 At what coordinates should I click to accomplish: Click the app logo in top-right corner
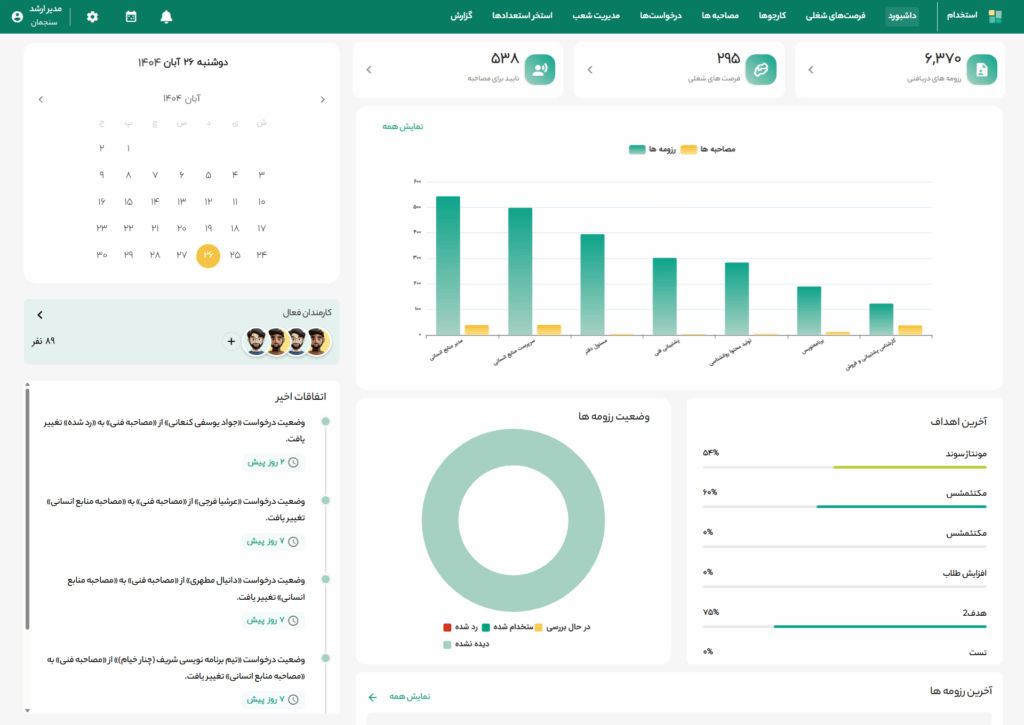coord(994,16)
